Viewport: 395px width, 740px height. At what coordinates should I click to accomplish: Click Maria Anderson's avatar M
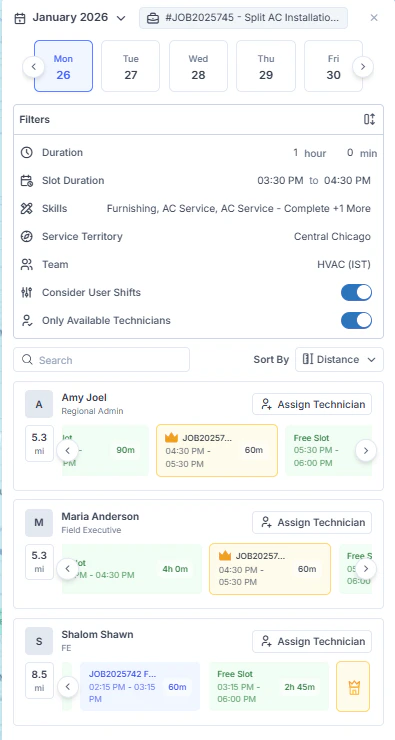(x=39, y=522)
